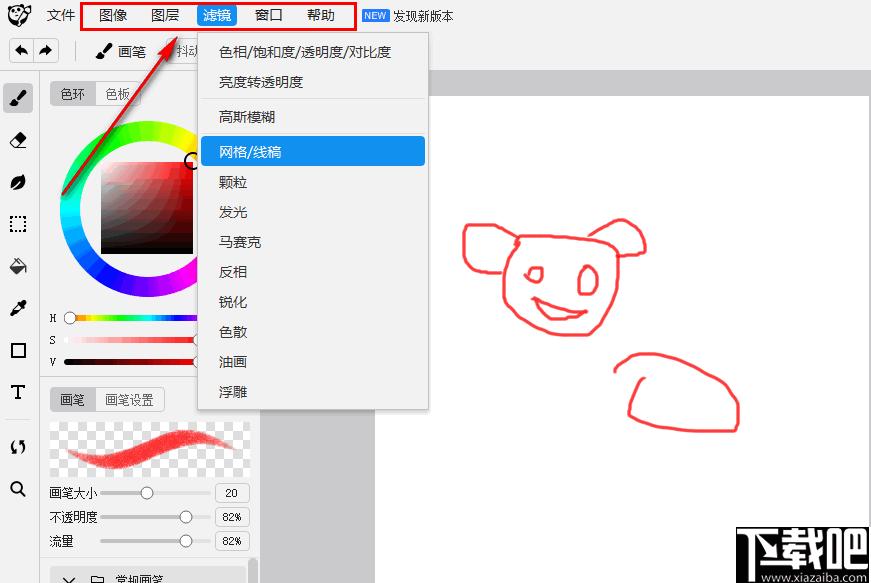871x583 pixels.
Task: Select the brush tool in left sidebar
Action: (18, 98)
